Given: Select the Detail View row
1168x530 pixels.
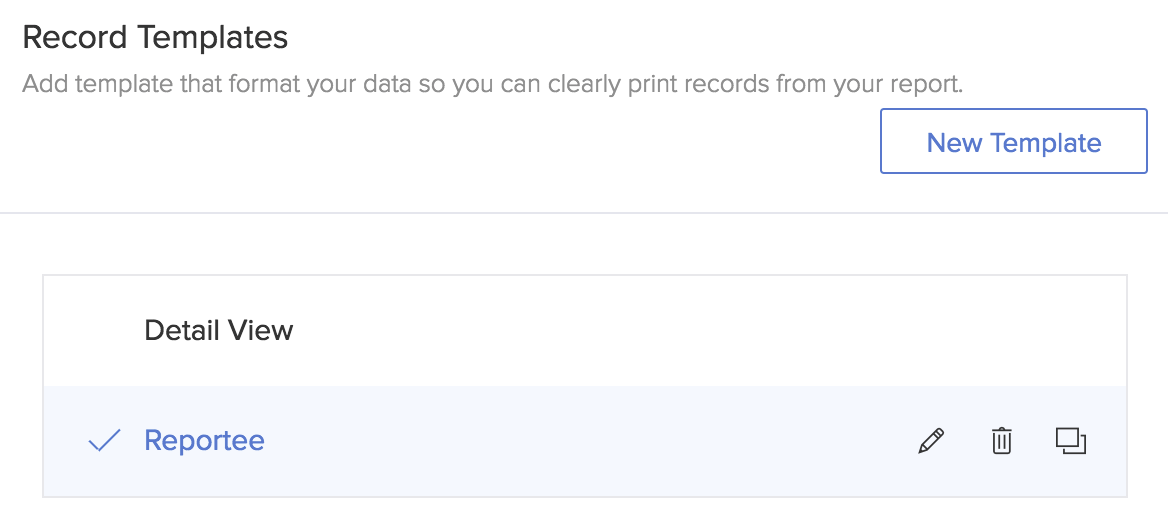Looking at the screenshot, I should pyautogui.click(x=585, y=331).
